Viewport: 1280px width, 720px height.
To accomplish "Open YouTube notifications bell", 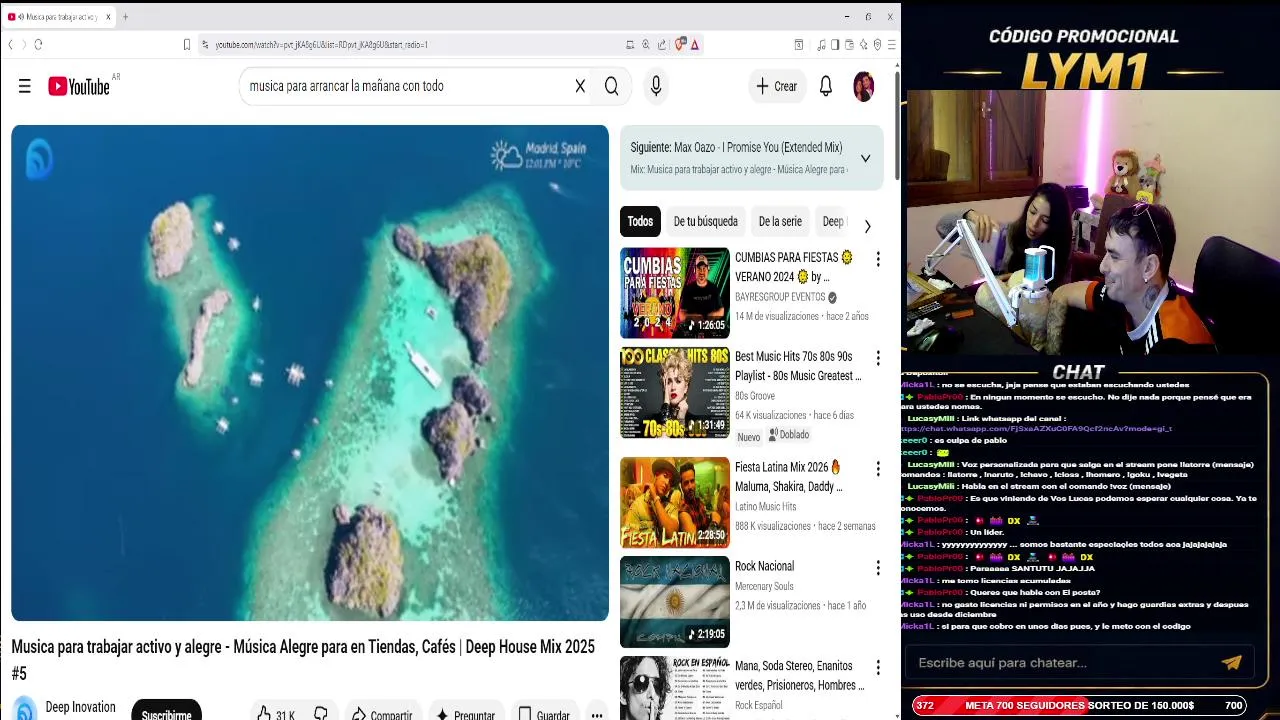I will [826, 86].
